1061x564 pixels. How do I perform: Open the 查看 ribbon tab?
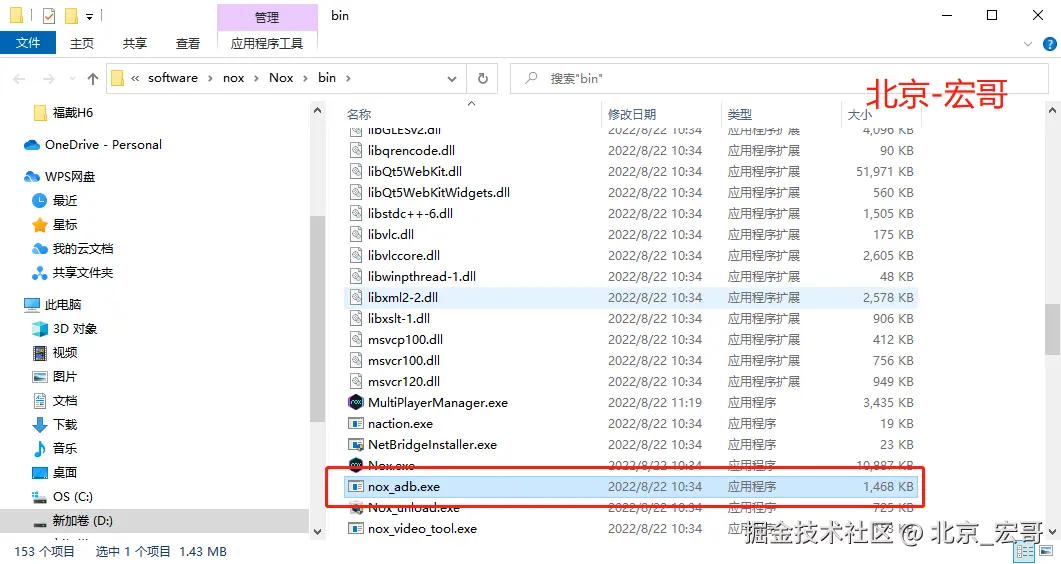(x=188, y=43)
